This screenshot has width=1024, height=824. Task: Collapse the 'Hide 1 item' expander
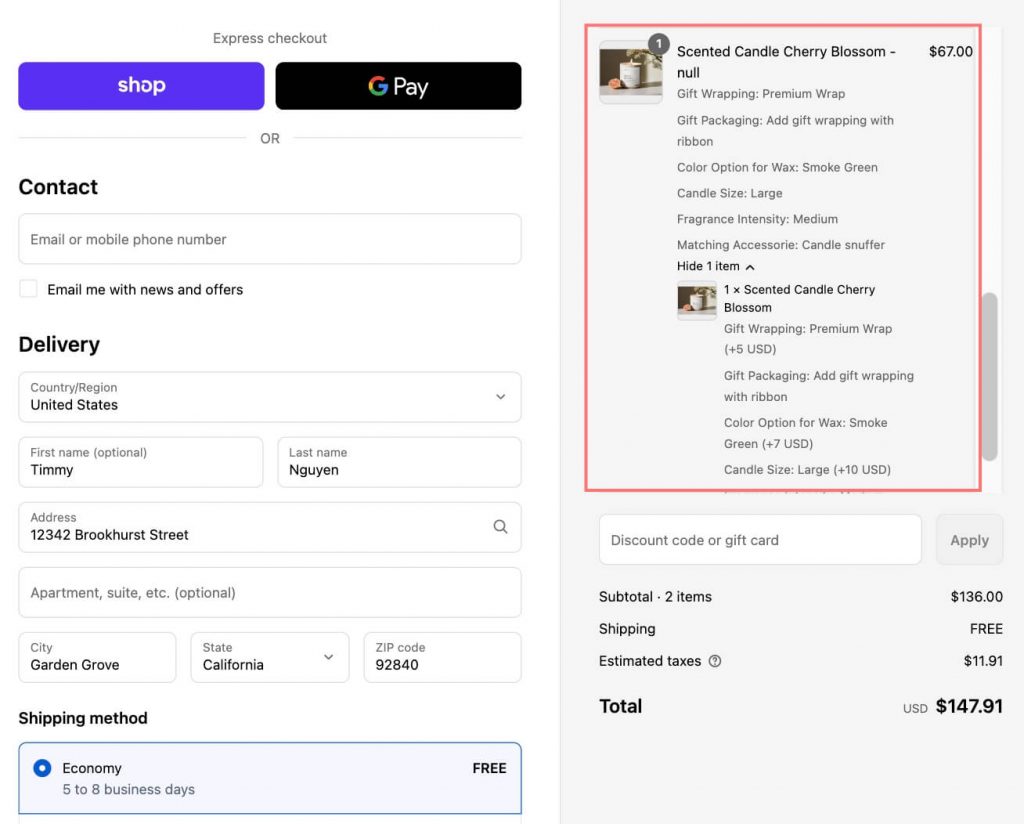pos(715,266)
